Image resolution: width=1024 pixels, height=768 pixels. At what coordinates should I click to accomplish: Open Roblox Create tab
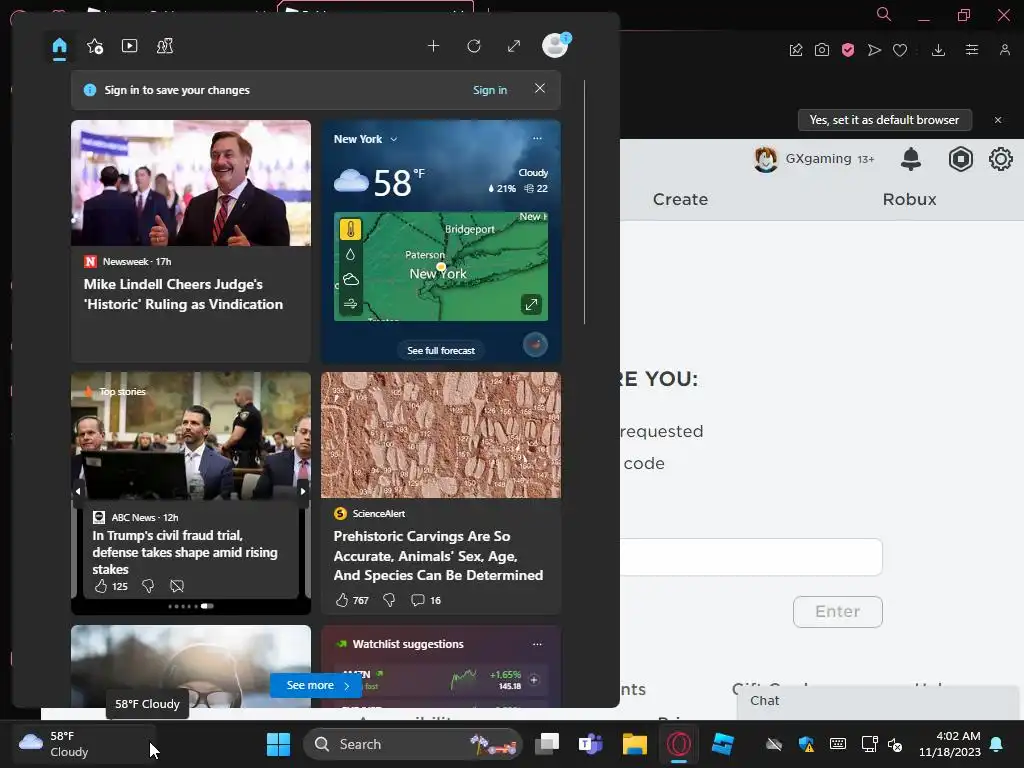point(680,199)
